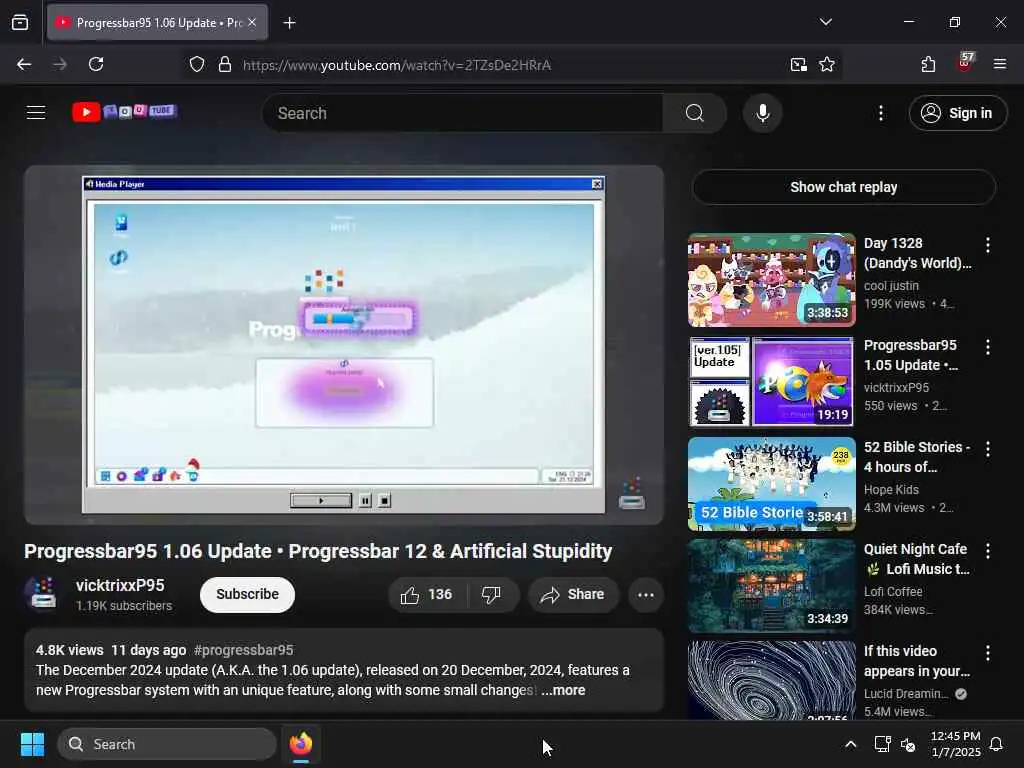Click cool justin channel name
Viewport: 1024px width, 768px height.
pos(891,285)
